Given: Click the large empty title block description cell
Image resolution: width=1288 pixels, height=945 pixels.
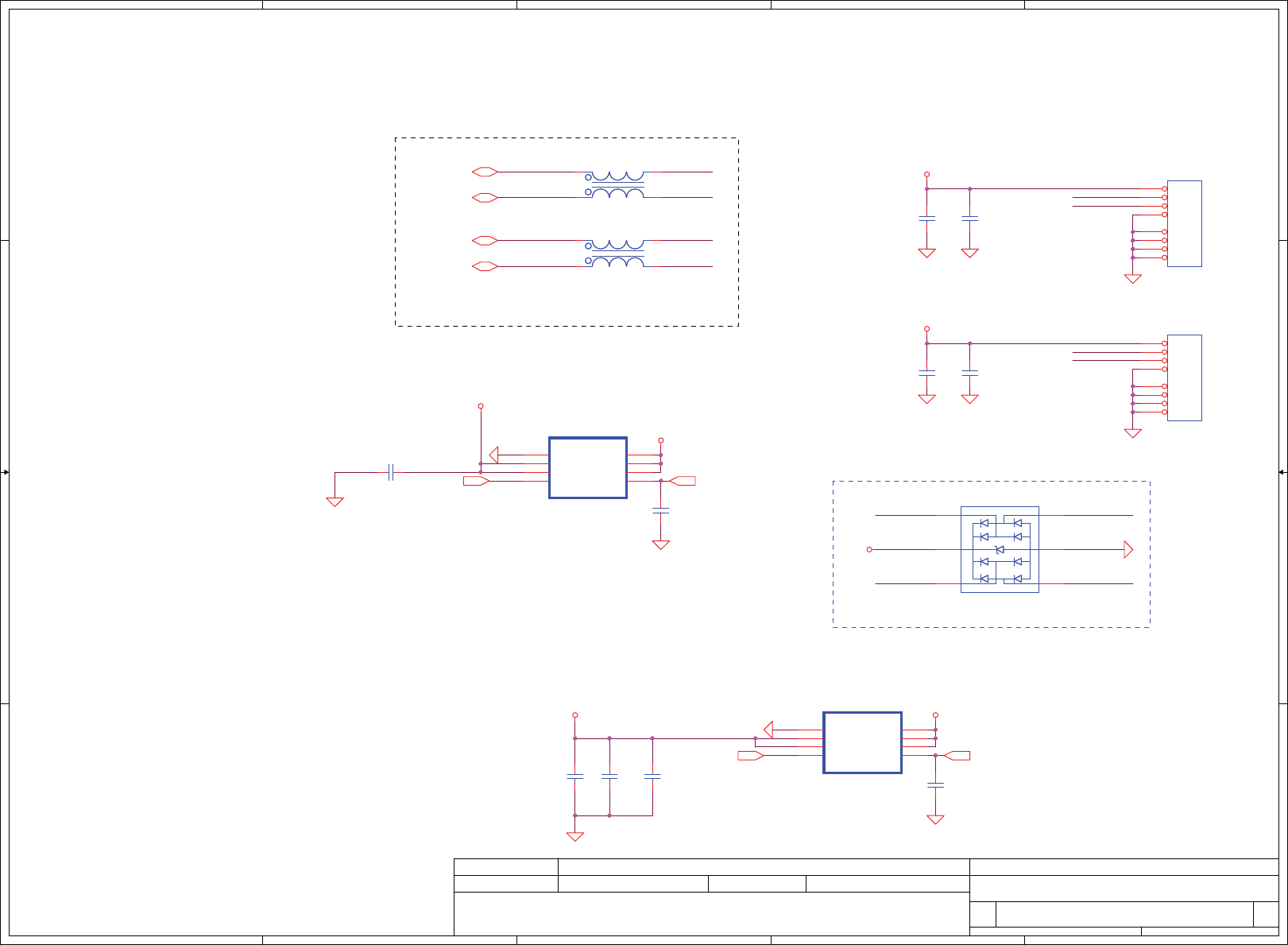Looking at the screenshot, I should 712,914.
